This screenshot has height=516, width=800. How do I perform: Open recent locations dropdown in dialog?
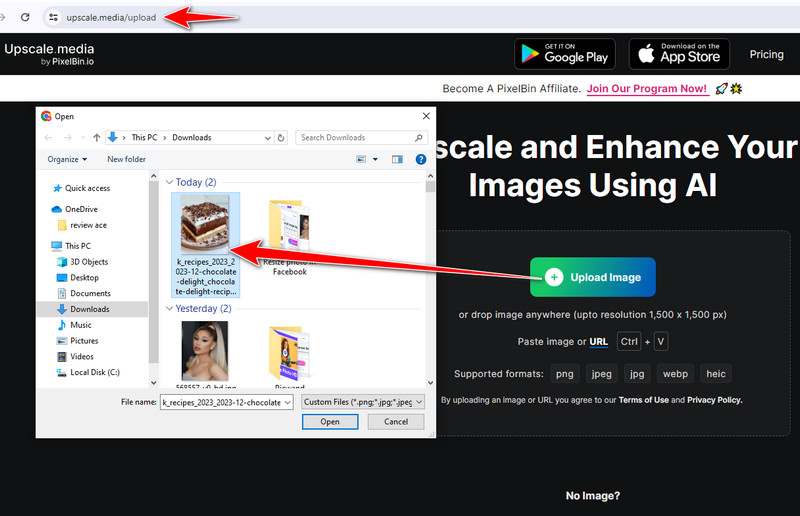pos(82,137)
